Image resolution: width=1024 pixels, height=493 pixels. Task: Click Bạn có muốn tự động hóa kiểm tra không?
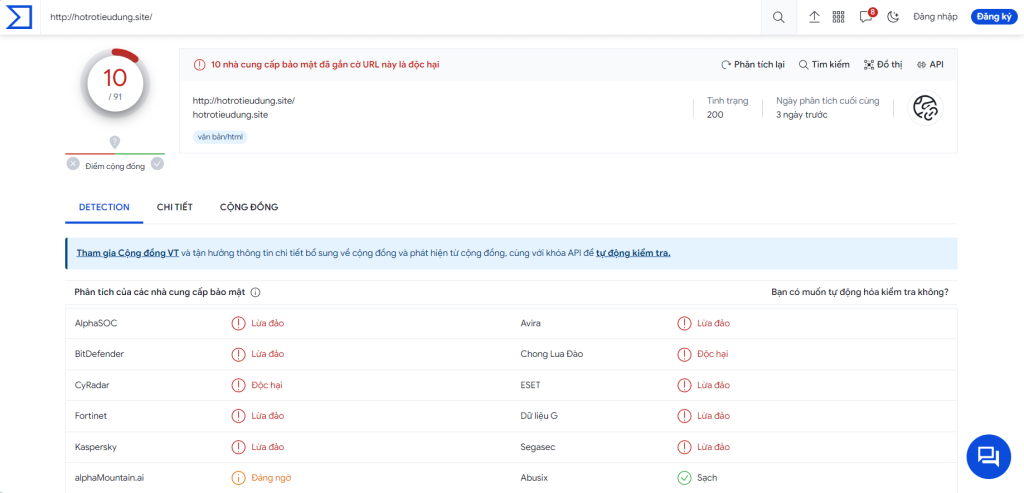[860, 292]
